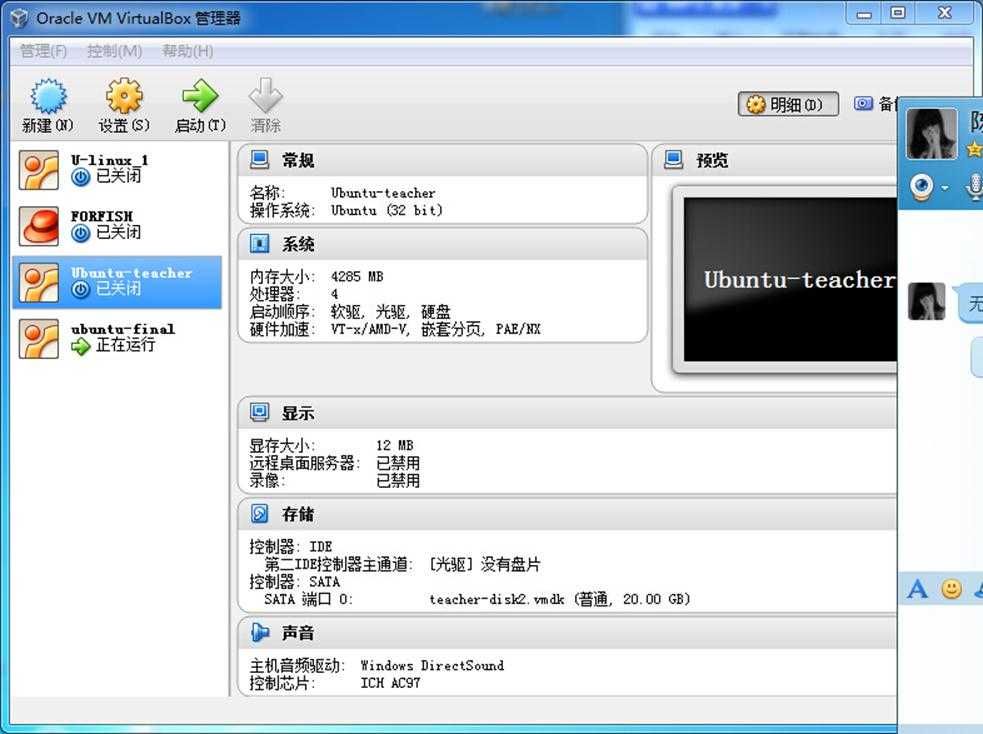Image resolution: width=983 pixels, height=734 pixels.
Task: Click the 显示 display section icon
Action: pyautogui.click(x=260, y=412)
